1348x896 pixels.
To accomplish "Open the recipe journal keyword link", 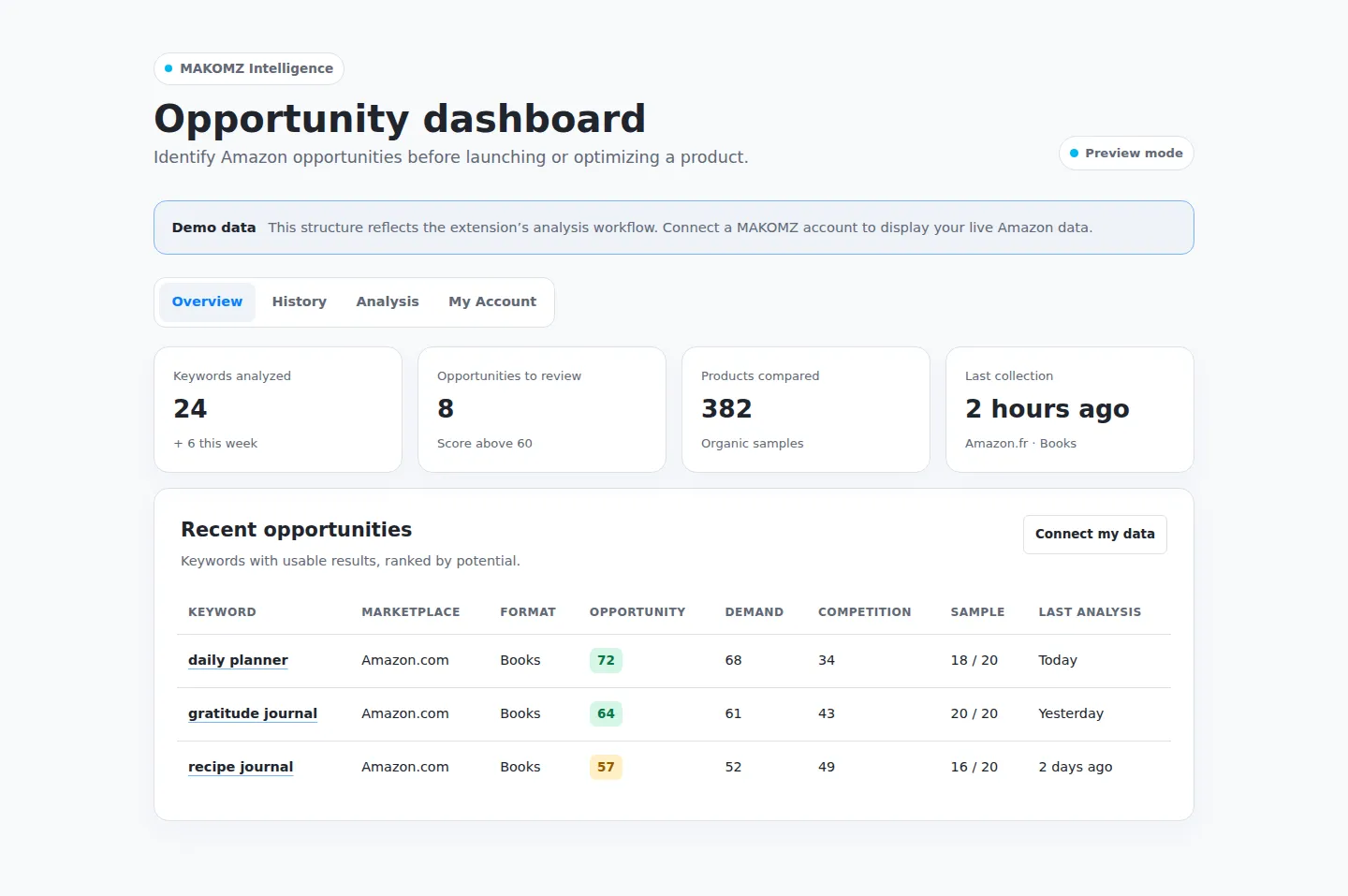I will (241, 767).
